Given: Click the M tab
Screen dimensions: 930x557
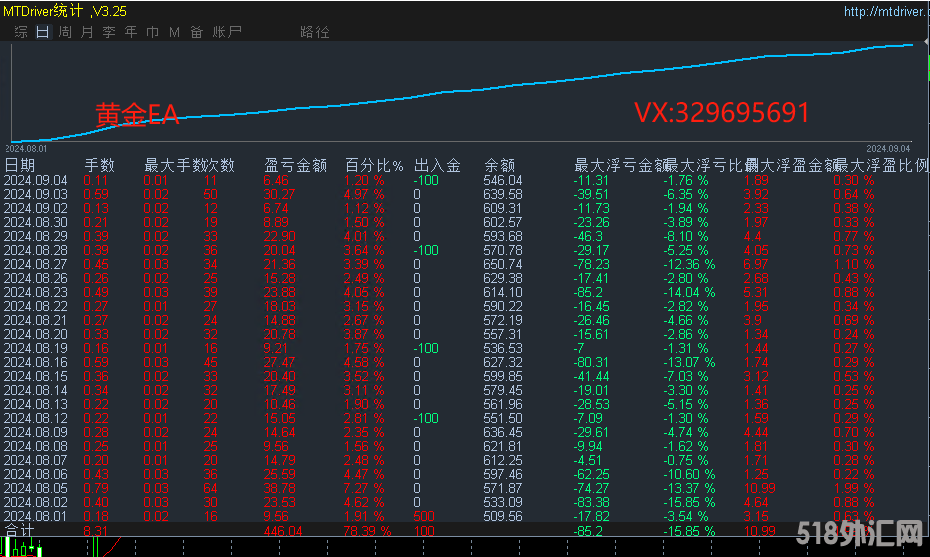Looking at the screenshot, I should coord(175,32).
